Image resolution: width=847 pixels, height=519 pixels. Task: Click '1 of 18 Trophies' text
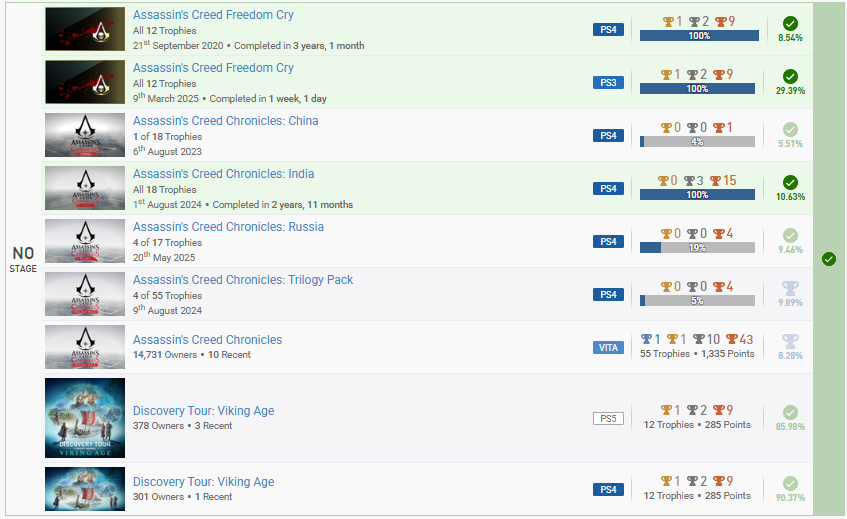point(167,137)
